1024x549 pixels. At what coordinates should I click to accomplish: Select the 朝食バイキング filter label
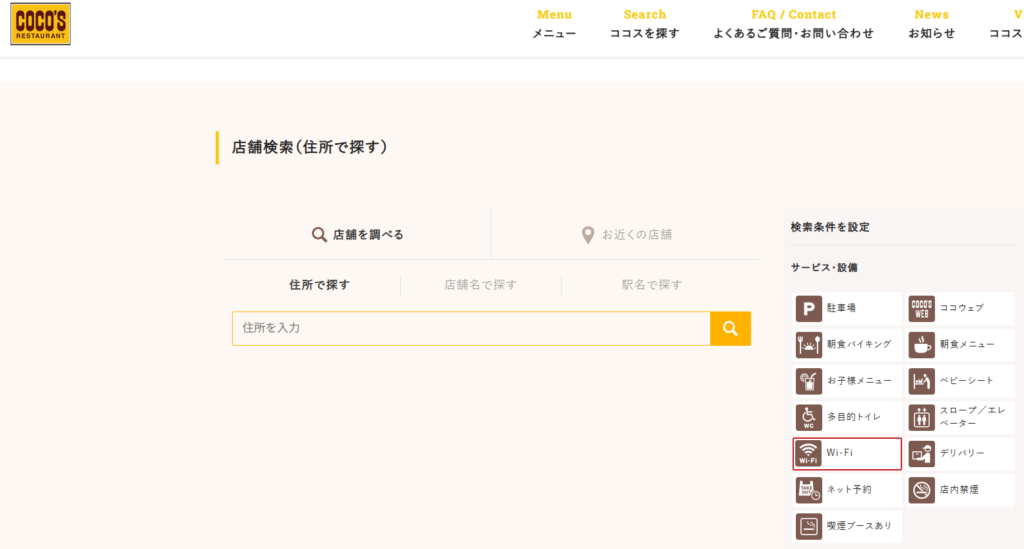click(x=859, y=344)
